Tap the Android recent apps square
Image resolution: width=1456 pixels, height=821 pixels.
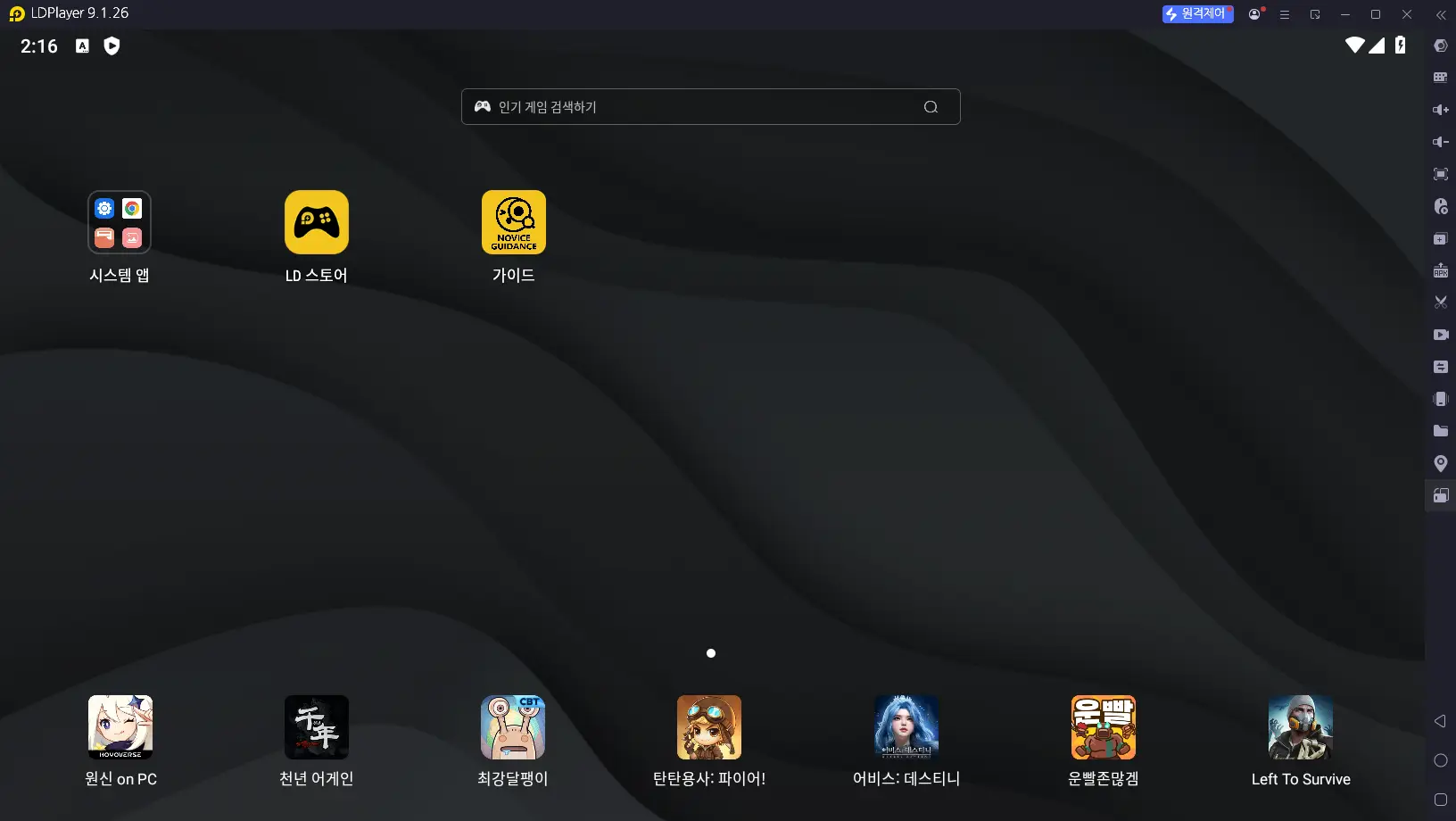pos(1440,800)
